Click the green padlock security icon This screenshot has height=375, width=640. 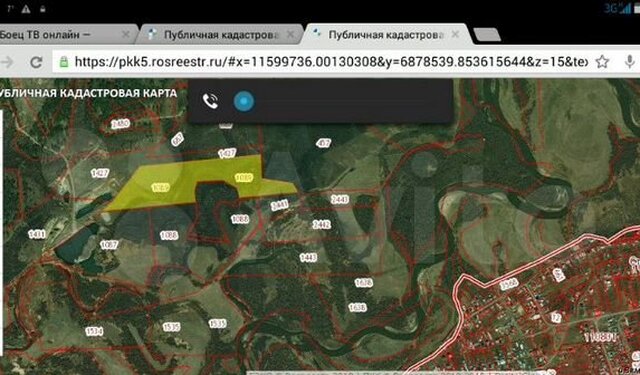[x=64, y=62]
